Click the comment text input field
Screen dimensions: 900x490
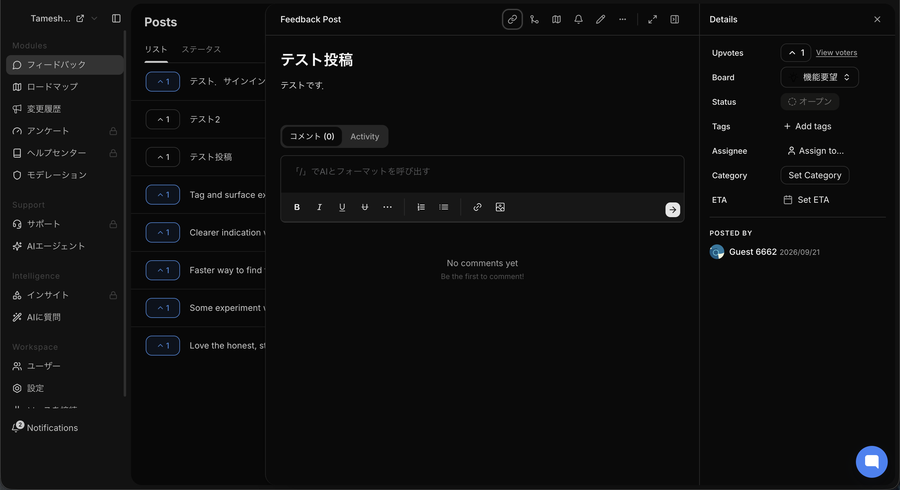click(482, 172)
